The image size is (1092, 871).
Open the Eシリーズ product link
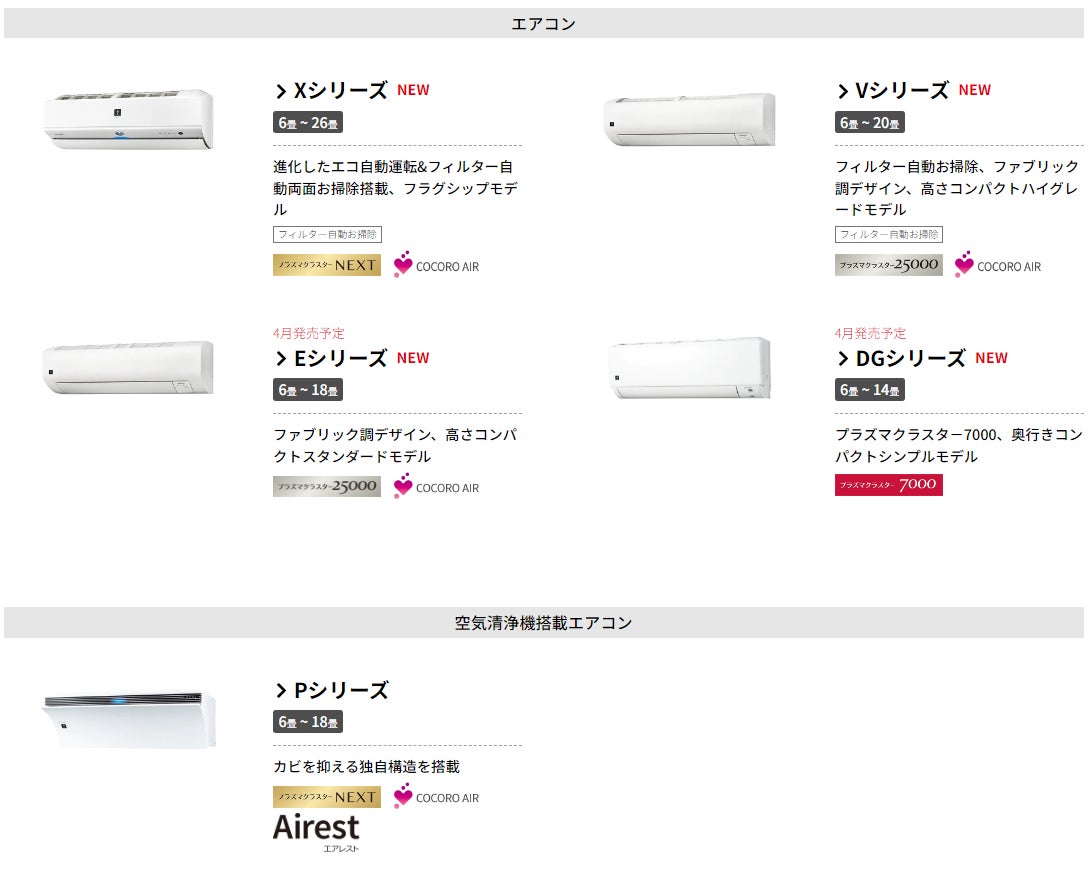331,358
